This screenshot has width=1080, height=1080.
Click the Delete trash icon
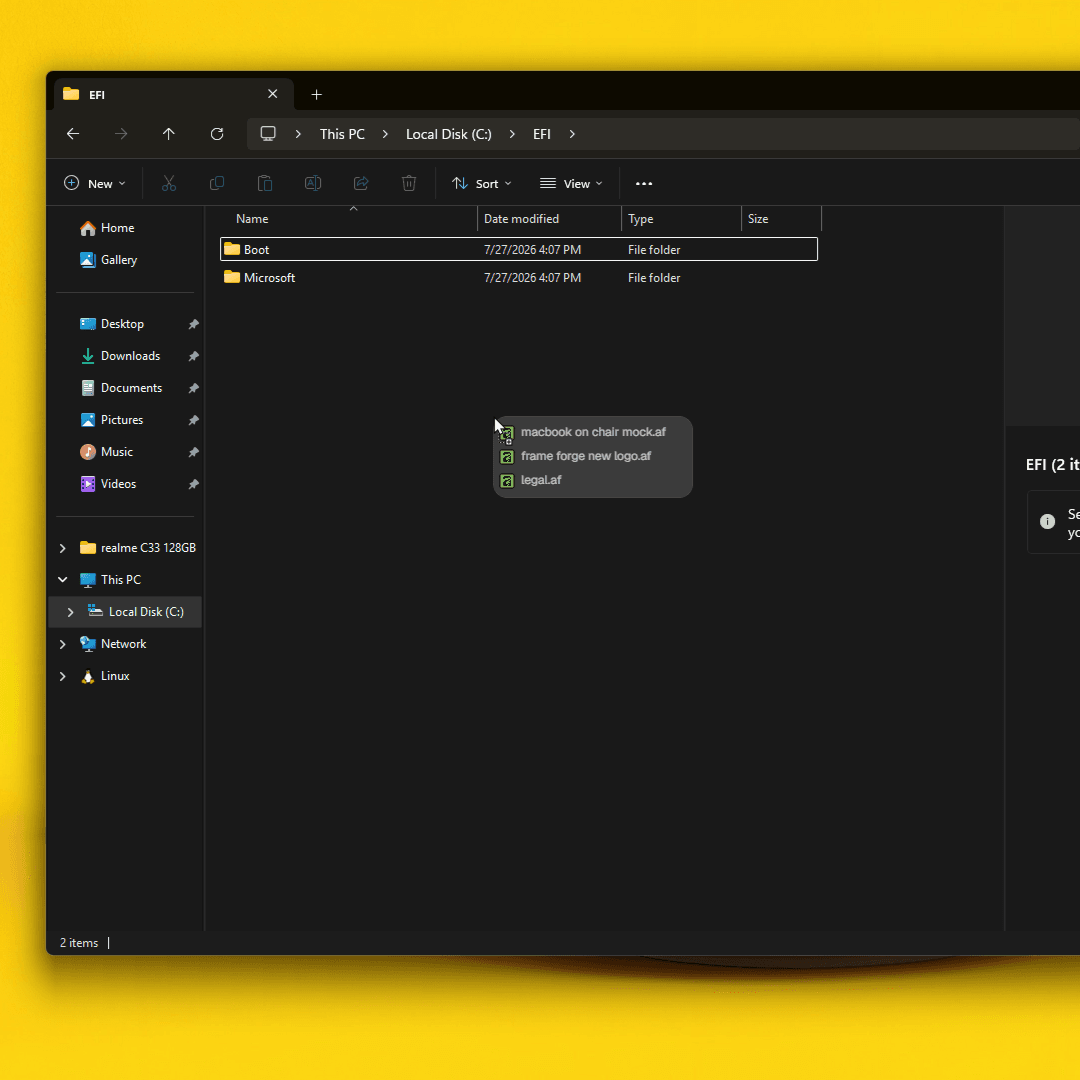[x=409, y=183]
